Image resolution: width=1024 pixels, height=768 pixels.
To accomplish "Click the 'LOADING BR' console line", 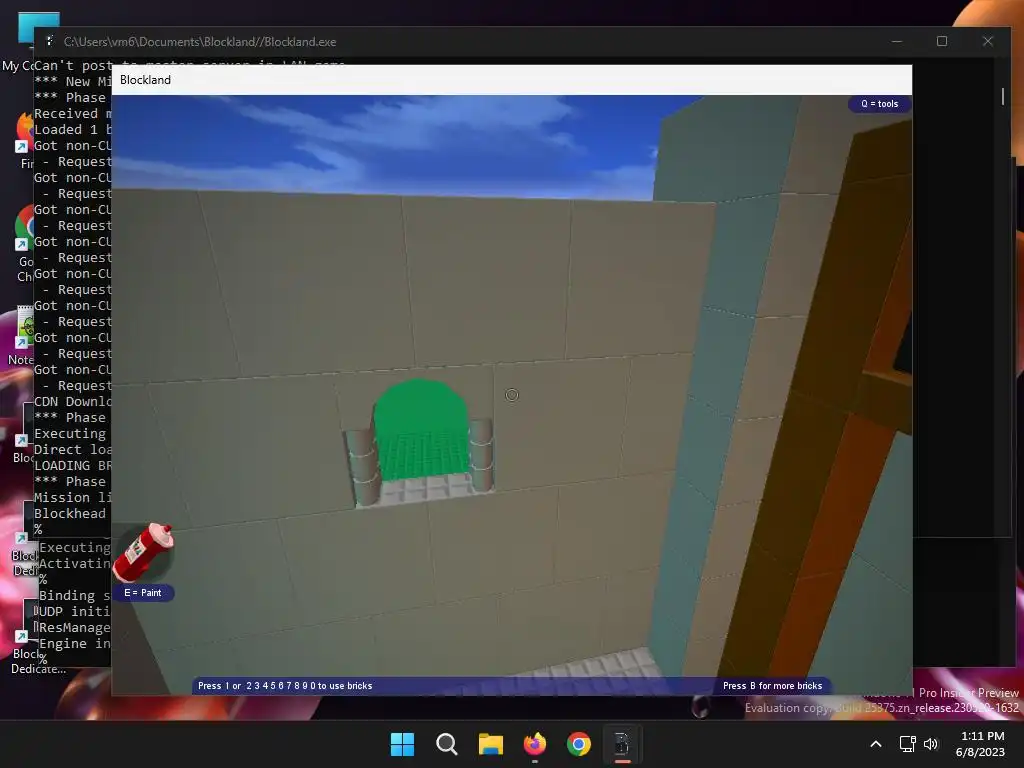I will coord(72,466).
